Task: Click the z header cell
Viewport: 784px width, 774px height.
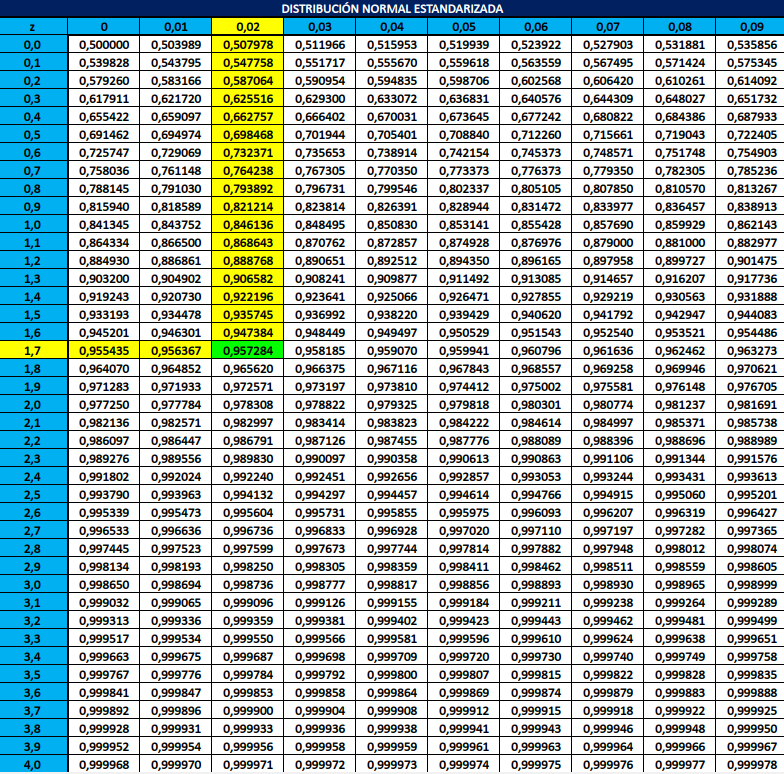Action: (x=33, y=27)
